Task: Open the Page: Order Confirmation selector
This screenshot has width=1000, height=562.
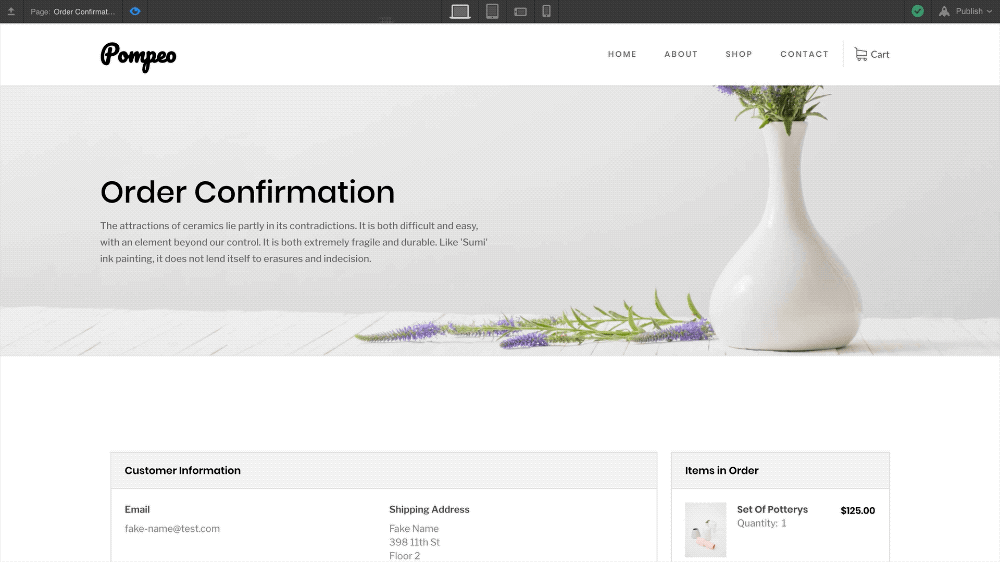Action: click(73, 11)
